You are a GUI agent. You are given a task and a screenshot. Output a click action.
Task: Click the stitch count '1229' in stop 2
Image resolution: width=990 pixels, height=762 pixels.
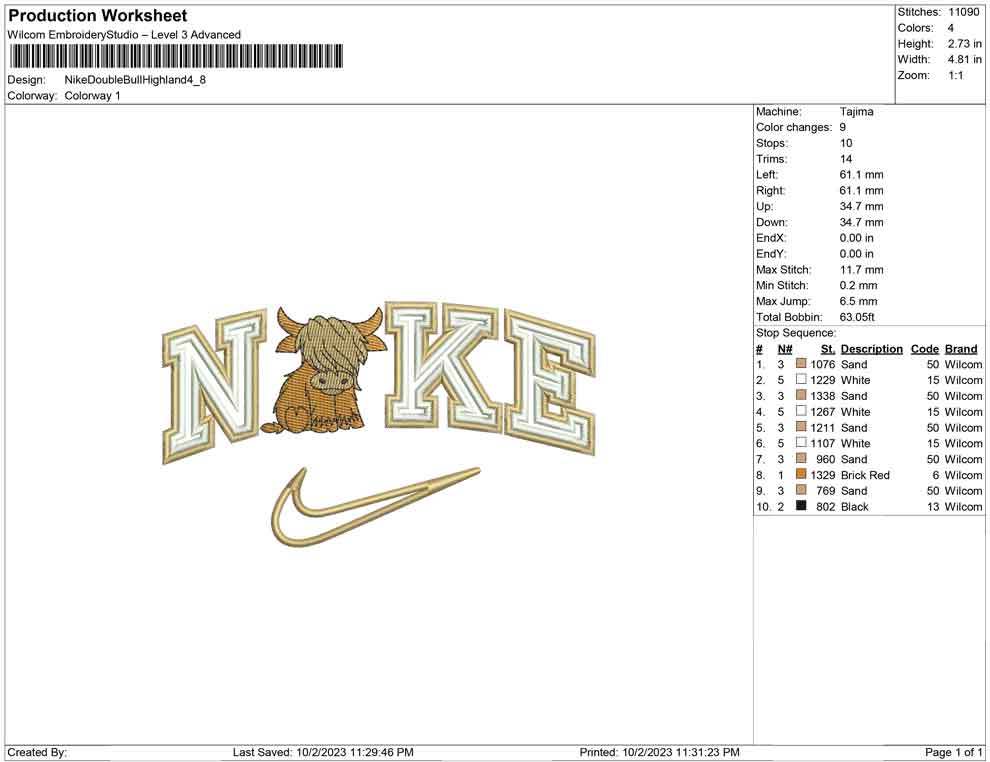point(823,380)
